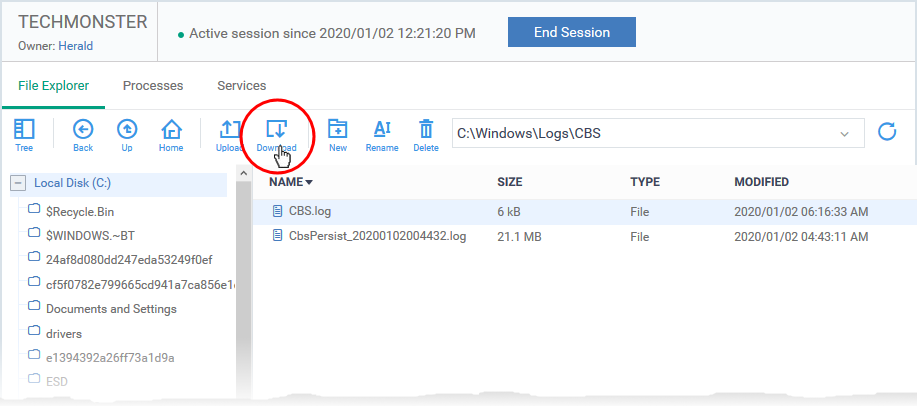Switch to the Processes tab
917x406 pixels.
(152, 86)
